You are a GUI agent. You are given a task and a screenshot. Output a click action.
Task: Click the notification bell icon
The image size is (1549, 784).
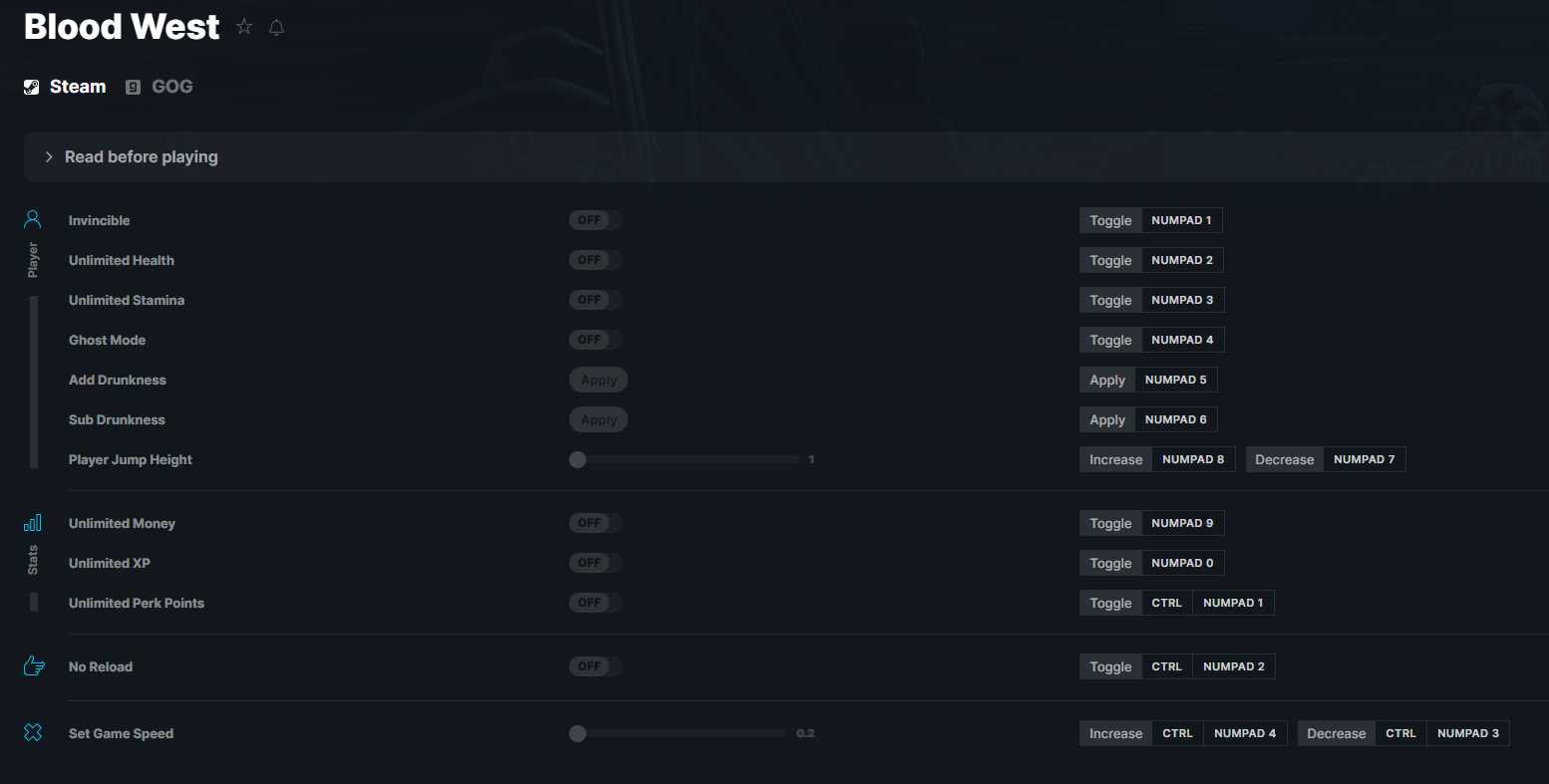277,27
